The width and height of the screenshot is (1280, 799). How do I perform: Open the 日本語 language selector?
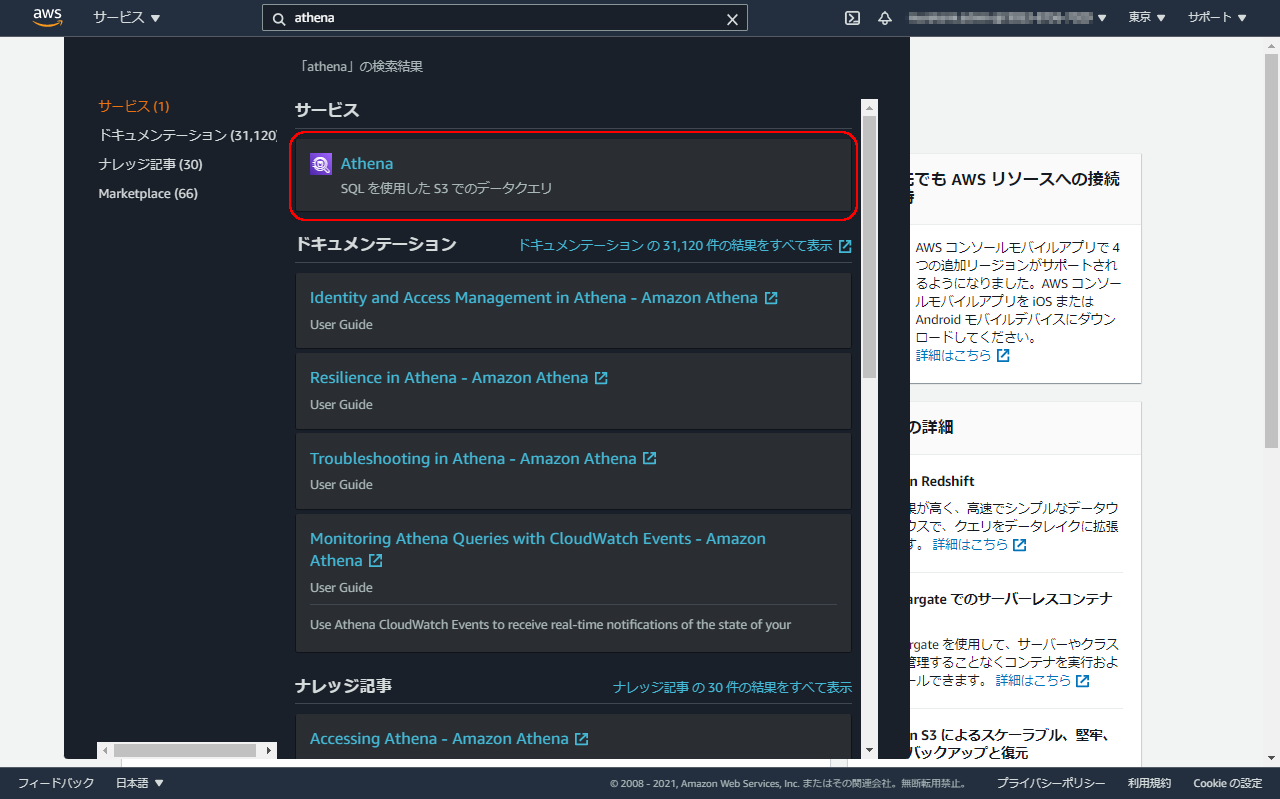point(139,783)
